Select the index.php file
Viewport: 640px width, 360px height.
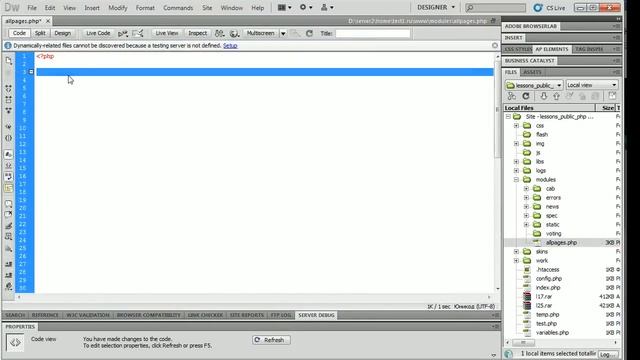pos(548,287)
